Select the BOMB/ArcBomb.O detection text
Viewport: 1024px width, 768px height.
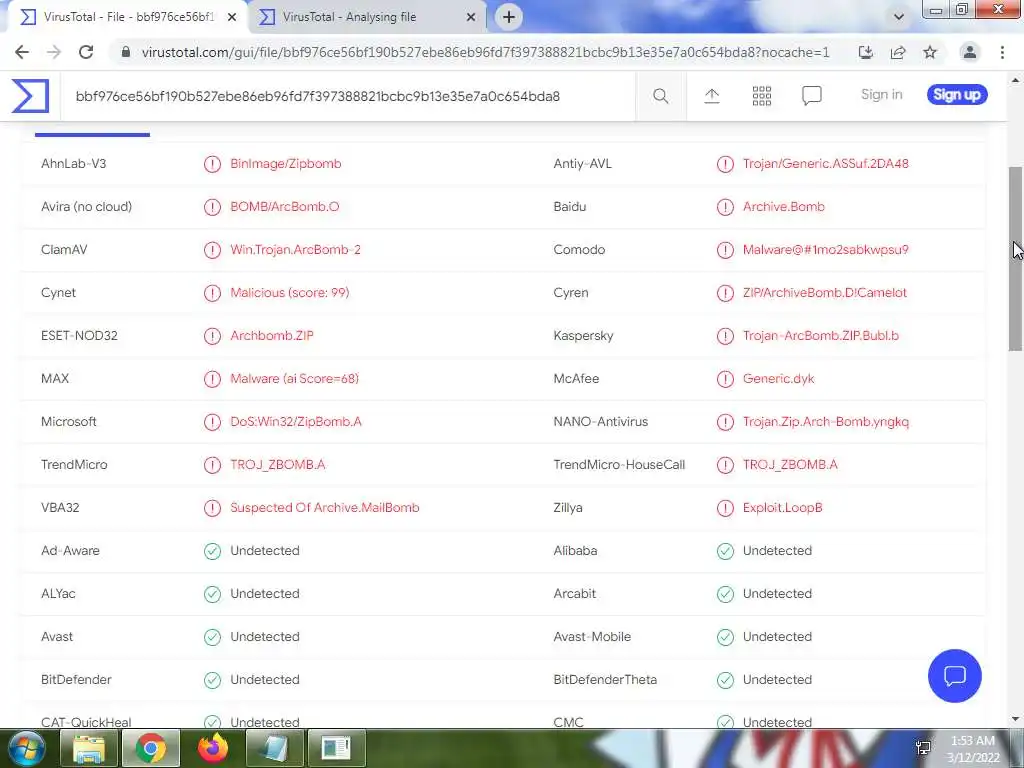coord(284,207)
